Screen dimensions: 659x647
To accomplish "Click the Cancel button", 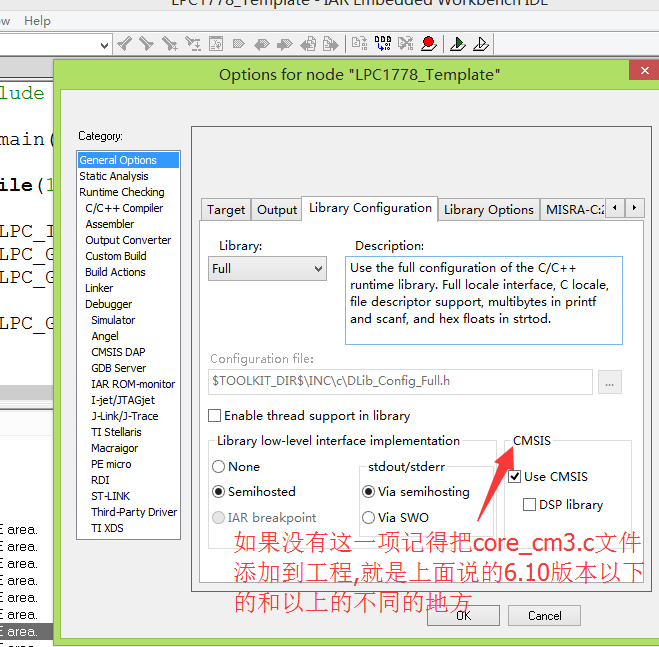I will [x=544, y=615].
